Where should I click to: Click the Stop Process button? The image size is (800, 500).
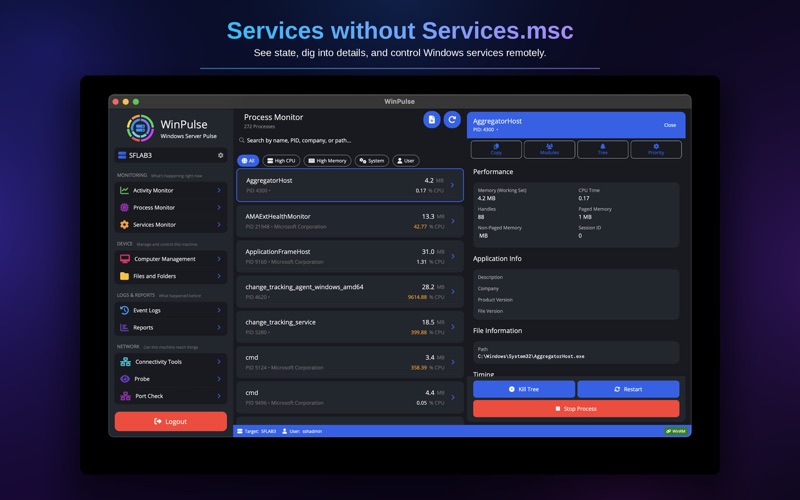576,409
